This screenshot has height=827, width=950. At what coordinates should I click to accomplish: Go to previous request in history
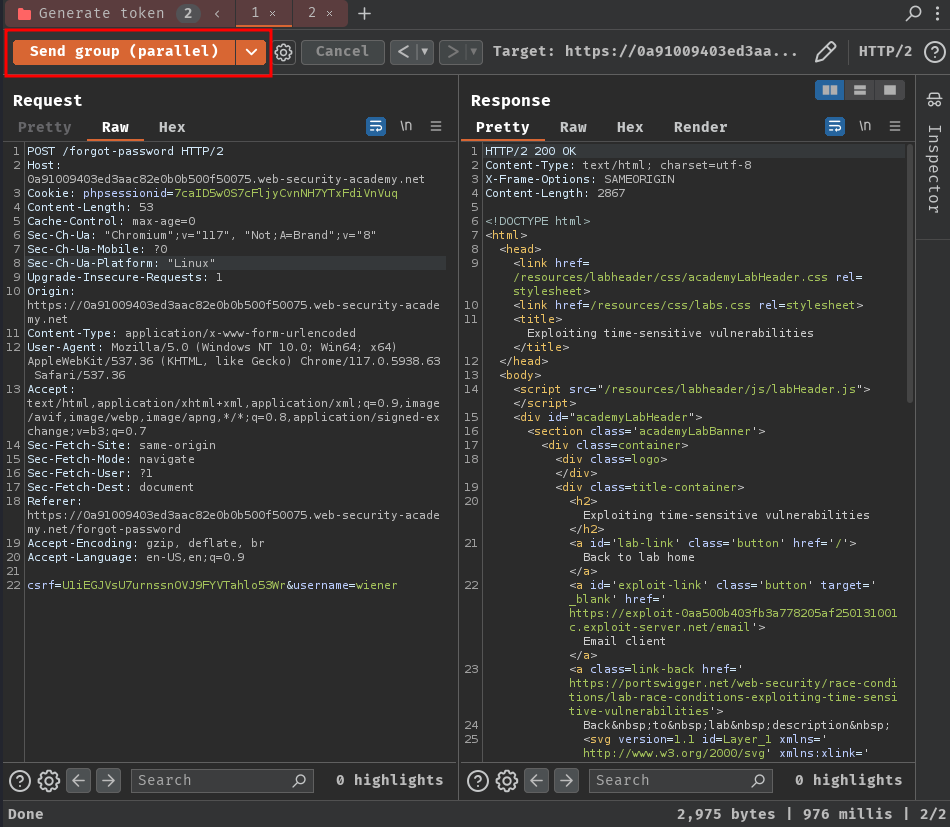tap(403, 52)
